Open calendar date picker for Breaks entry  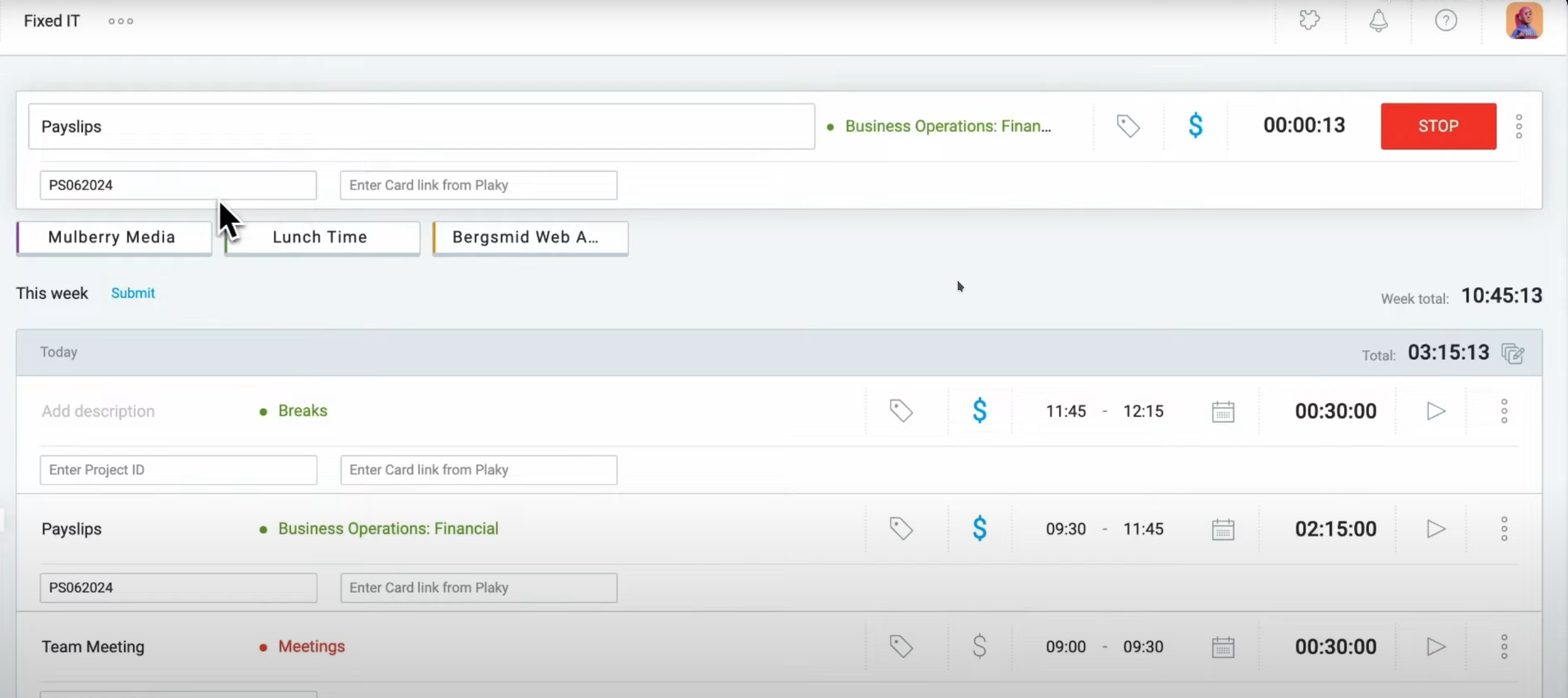[1223, 411]
